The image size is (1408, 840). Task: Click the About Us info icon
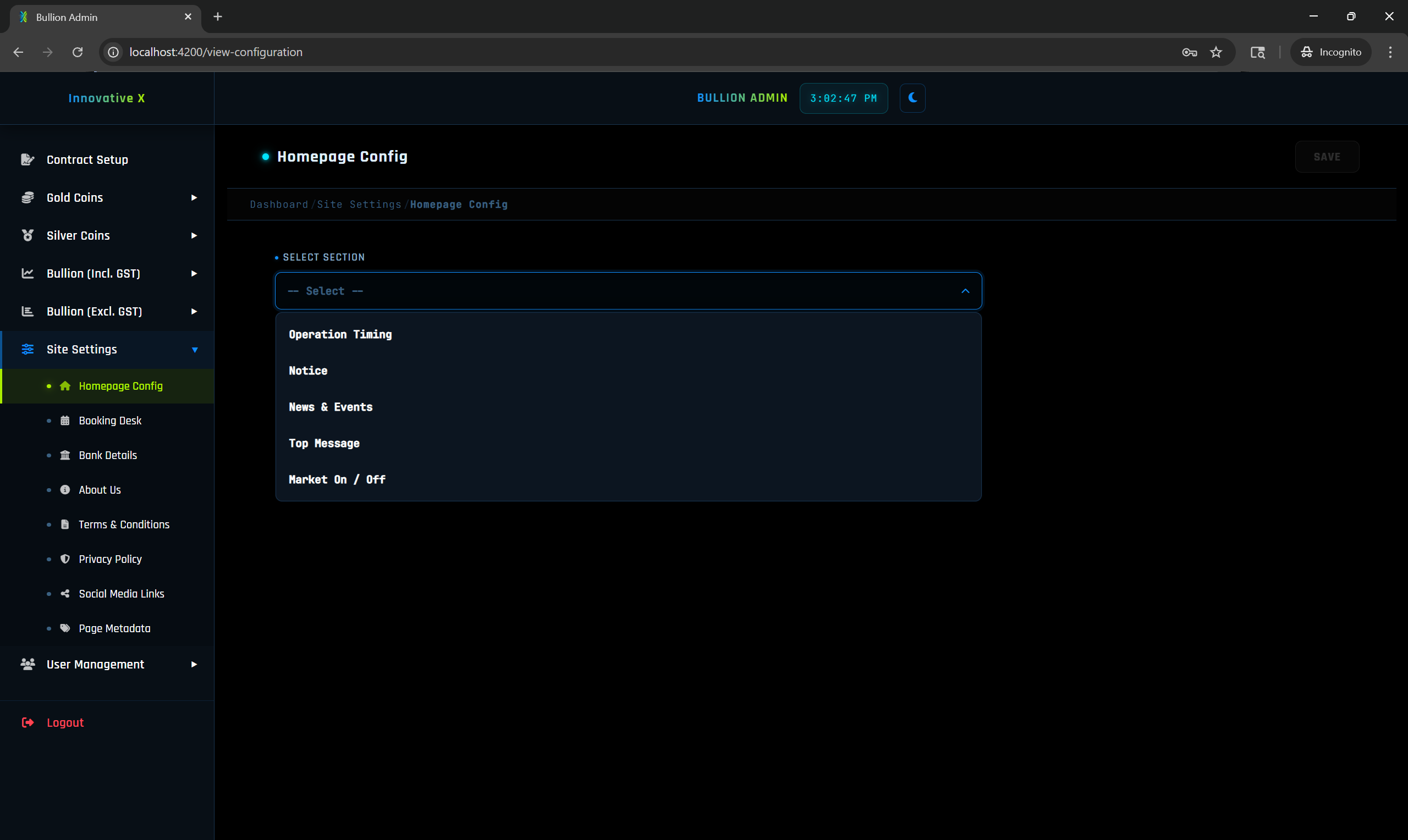click(x=65, y=490)
